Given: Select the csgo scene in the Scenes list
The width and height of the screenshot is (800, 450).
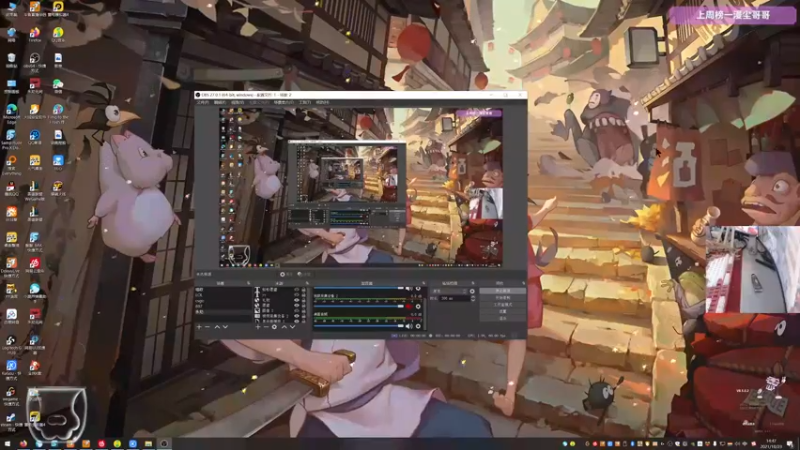Looking at the screenshot, I should (222, 301).
